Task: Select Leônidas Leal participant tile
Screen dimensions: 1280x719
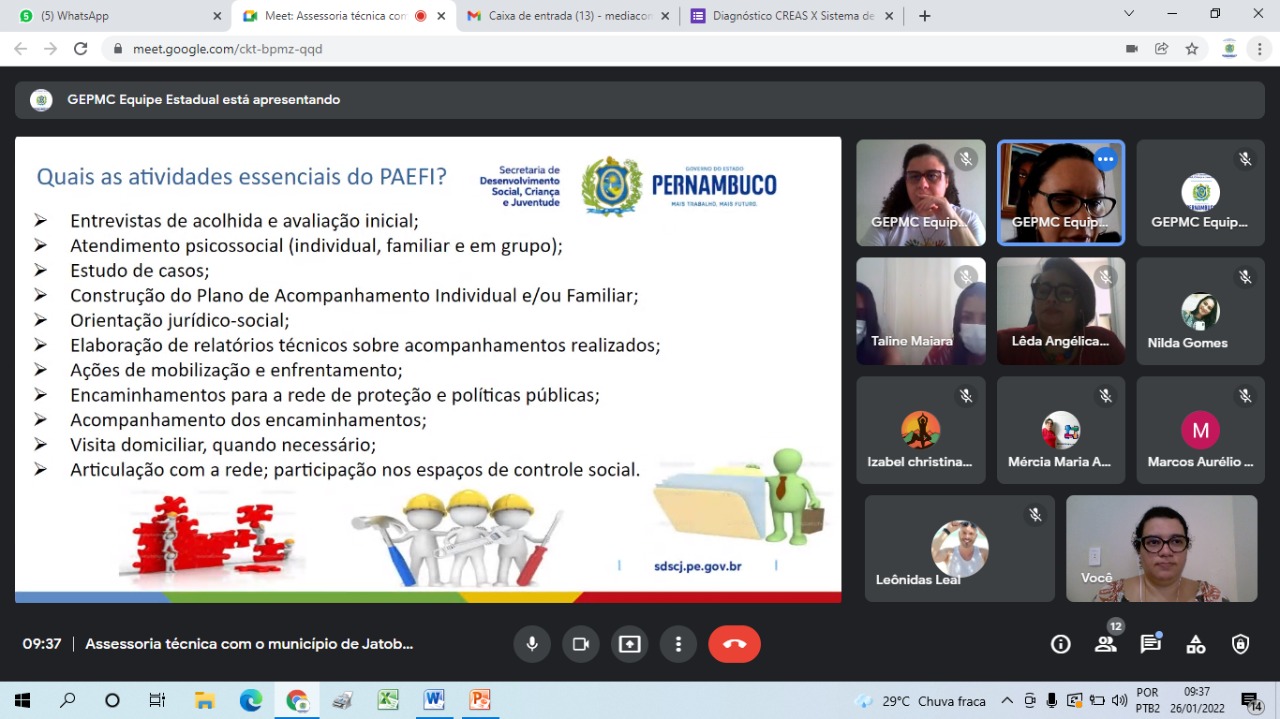Action: 959,548
